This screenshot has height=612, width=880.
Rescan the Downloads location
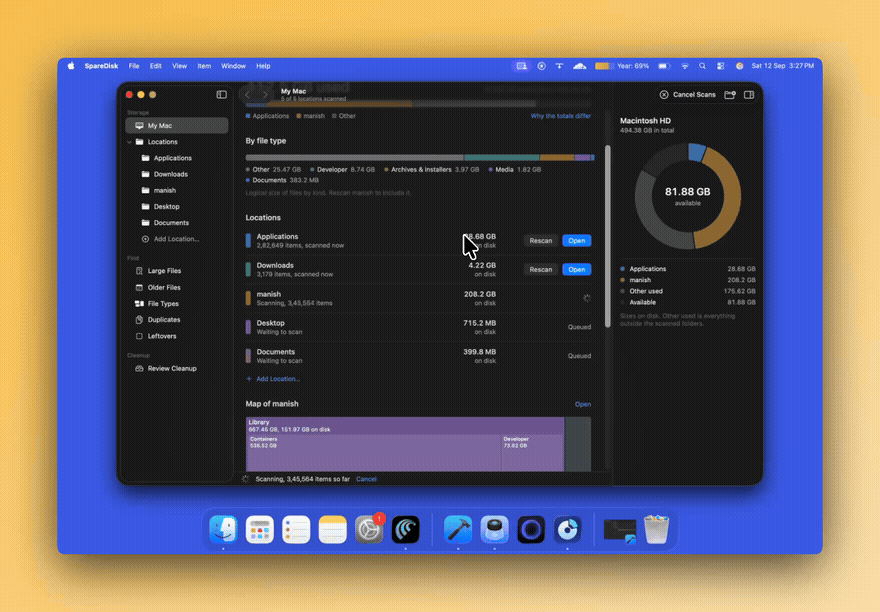(541, 270)
